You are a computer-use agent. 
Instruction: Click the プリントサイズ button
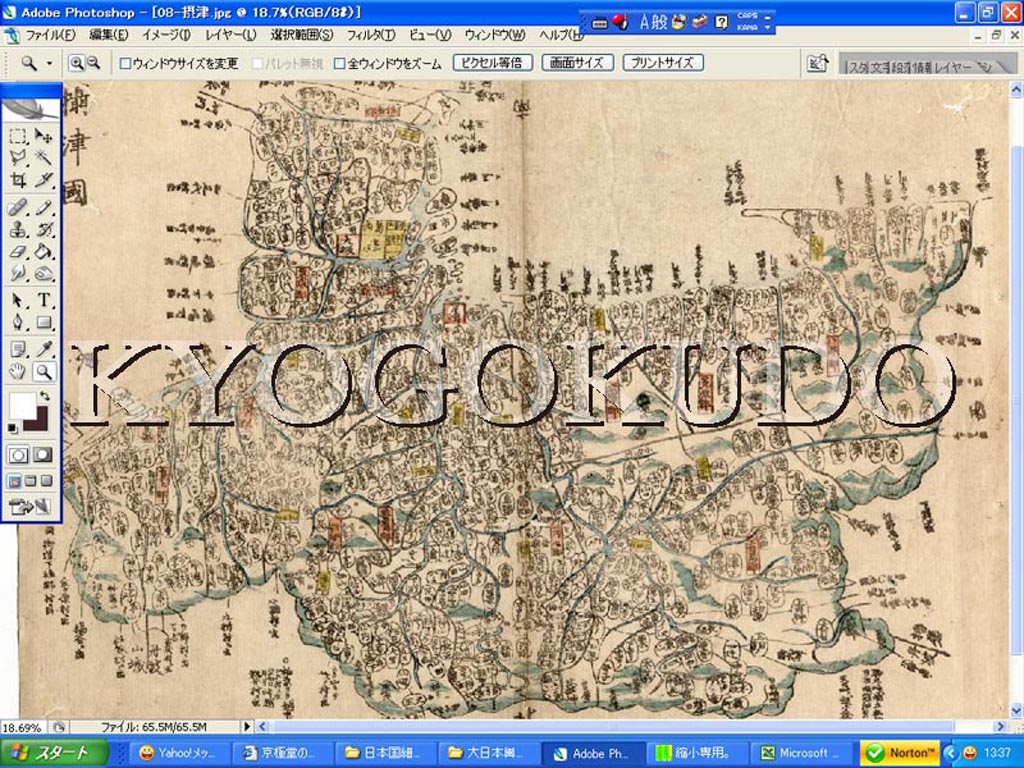(662, 63)
